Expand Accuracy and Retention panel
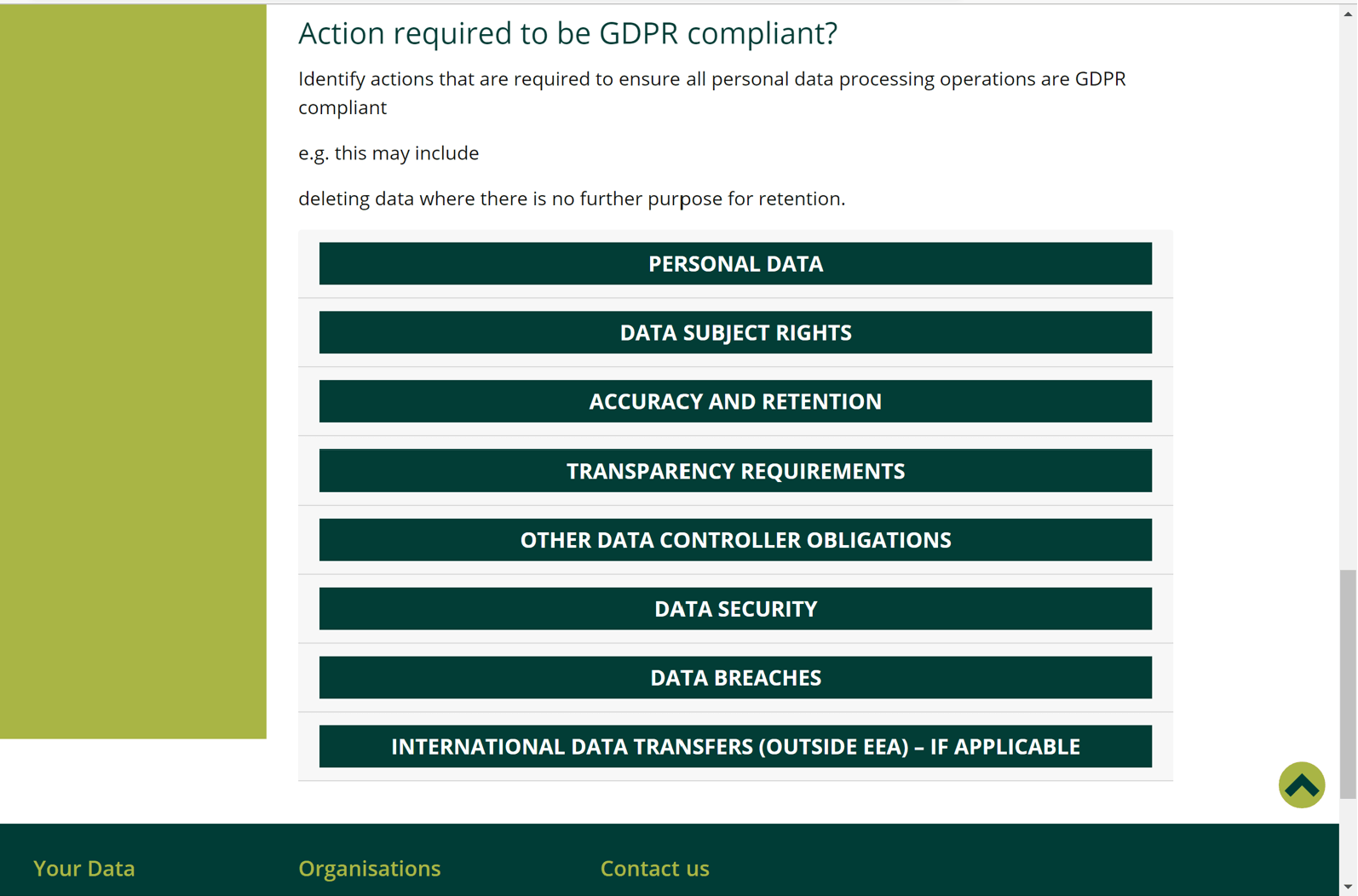This screenshot has width=1358, height=896. click(x=735, y=402)
